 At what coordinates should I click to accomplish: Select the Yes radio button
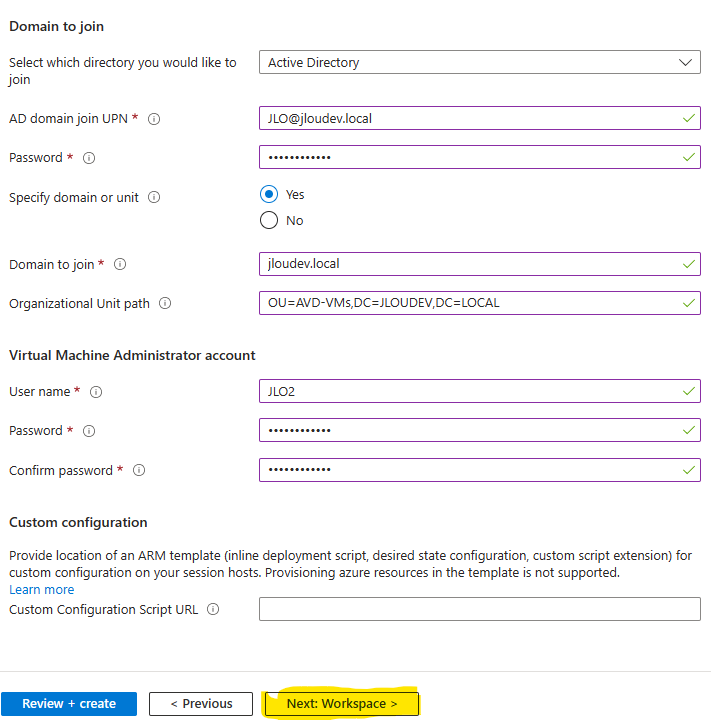click(269, 194)
